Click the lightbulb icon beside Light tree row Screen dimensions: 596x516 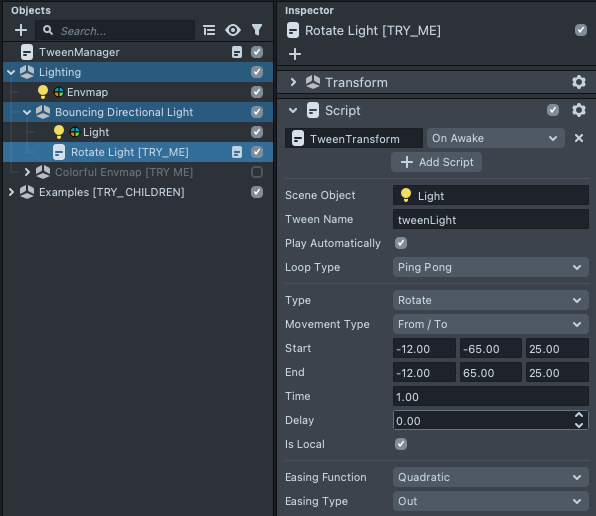pos(59,132)
